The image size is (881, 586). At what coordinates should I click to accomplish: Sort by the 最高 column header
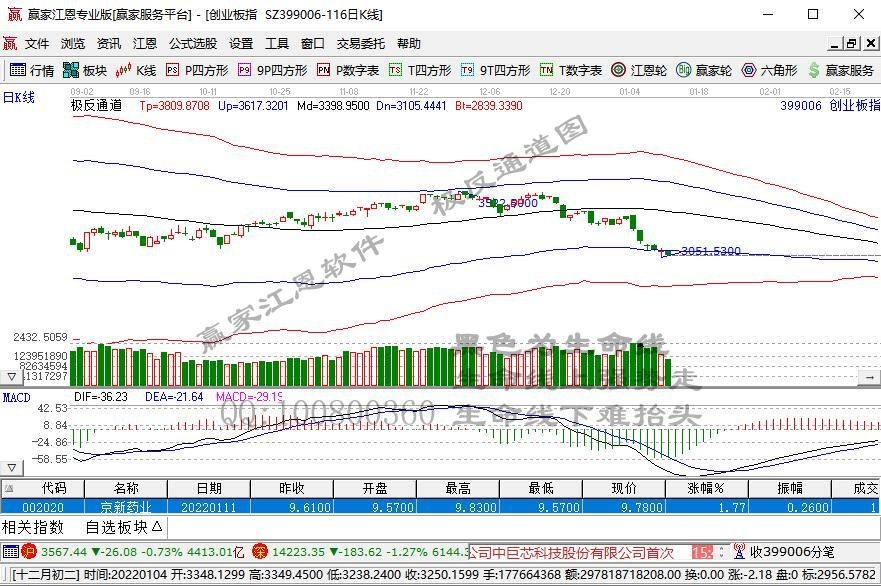tap(458, 488)
